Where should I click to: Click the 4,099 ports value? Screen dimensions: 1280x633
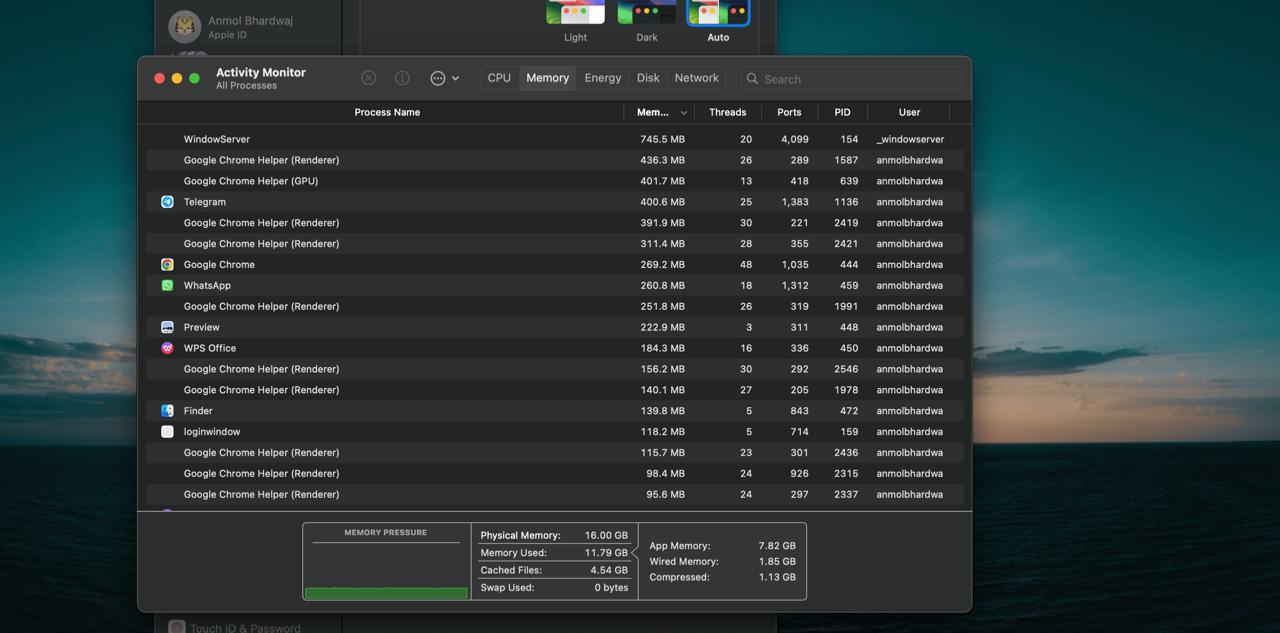click(x=795, y=139)
